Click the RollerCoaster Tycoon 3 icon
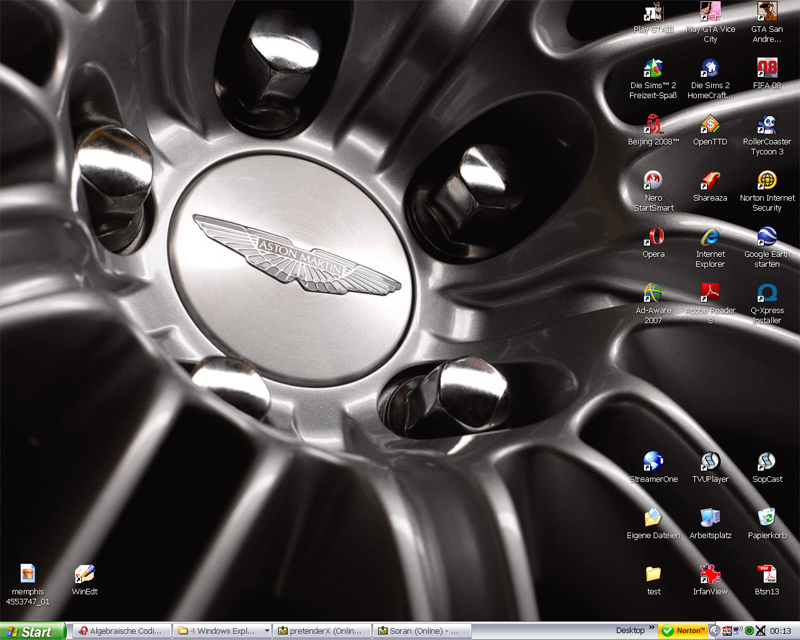 click(767, 126)
